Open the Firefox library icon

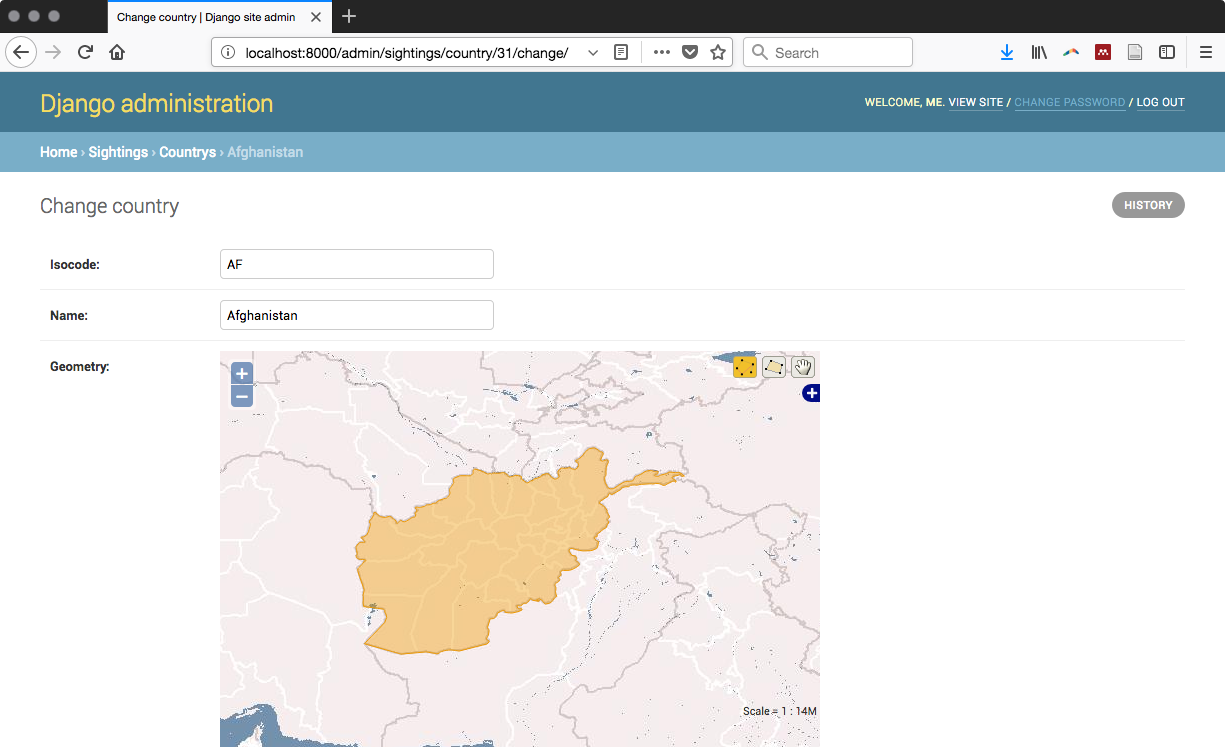[x=1039, y=53]
